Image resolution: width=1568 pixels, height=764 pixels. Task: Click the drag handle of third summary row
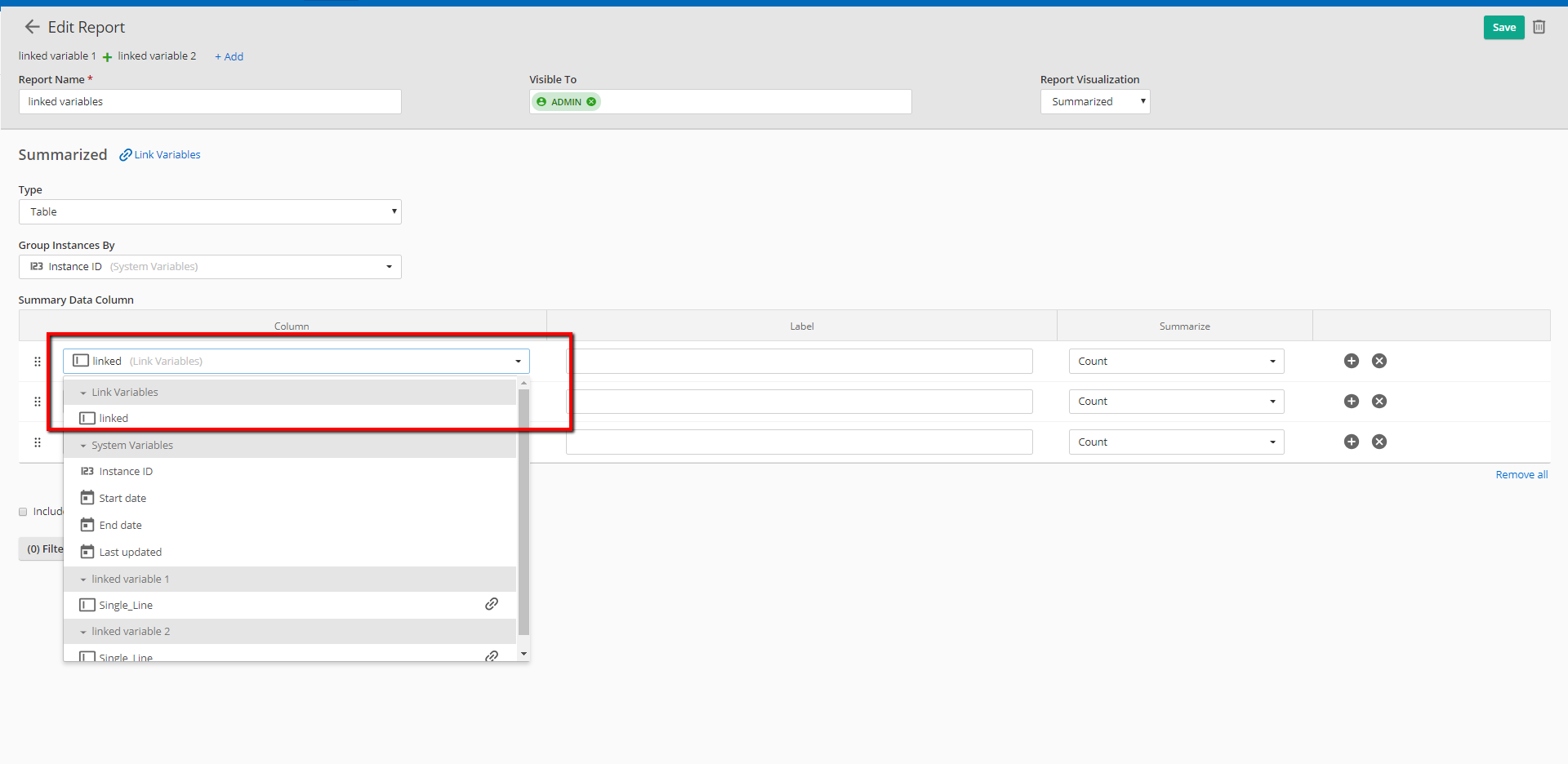[x=38, y=442]
